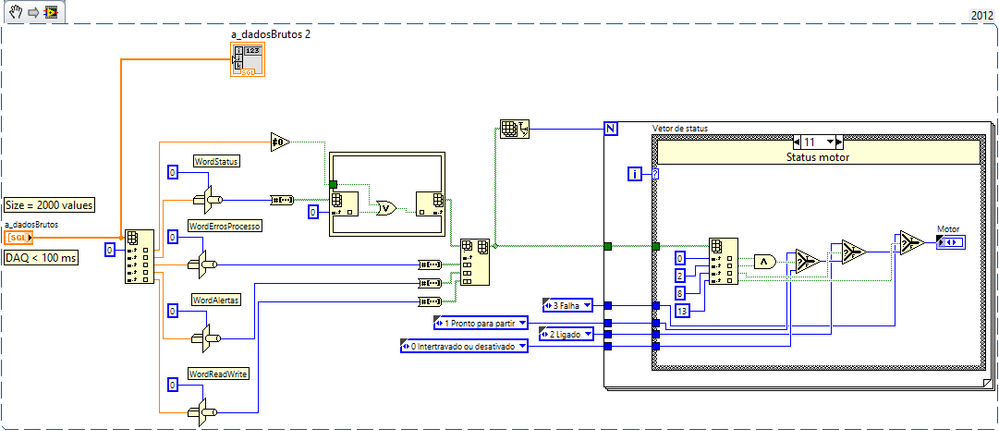Go to previous case with left arrow

[x=796, y=141]
